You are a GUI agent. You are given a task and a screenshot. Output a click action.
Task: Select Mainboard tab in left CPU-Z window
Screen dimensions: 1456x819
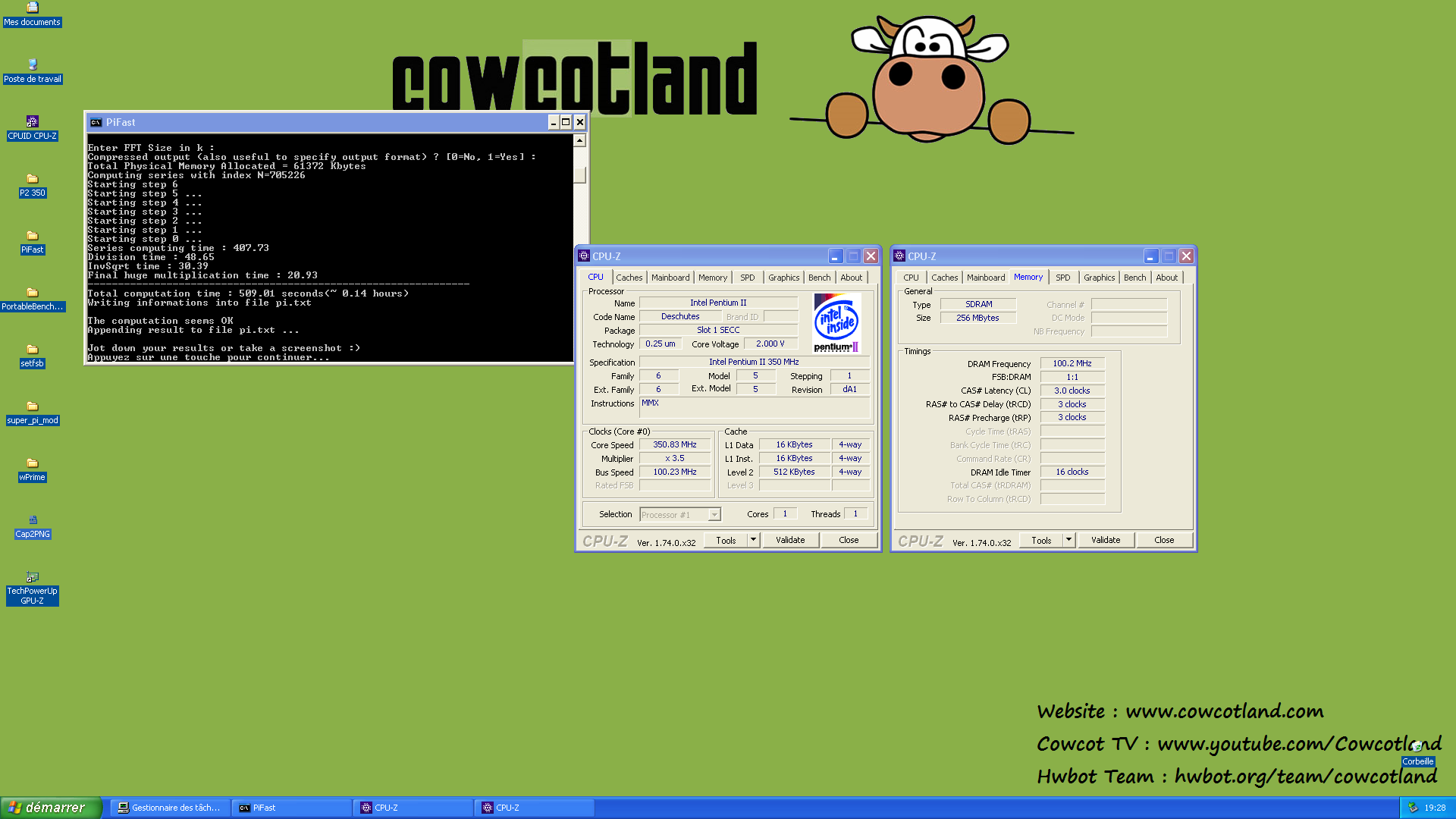pos(670,278)
